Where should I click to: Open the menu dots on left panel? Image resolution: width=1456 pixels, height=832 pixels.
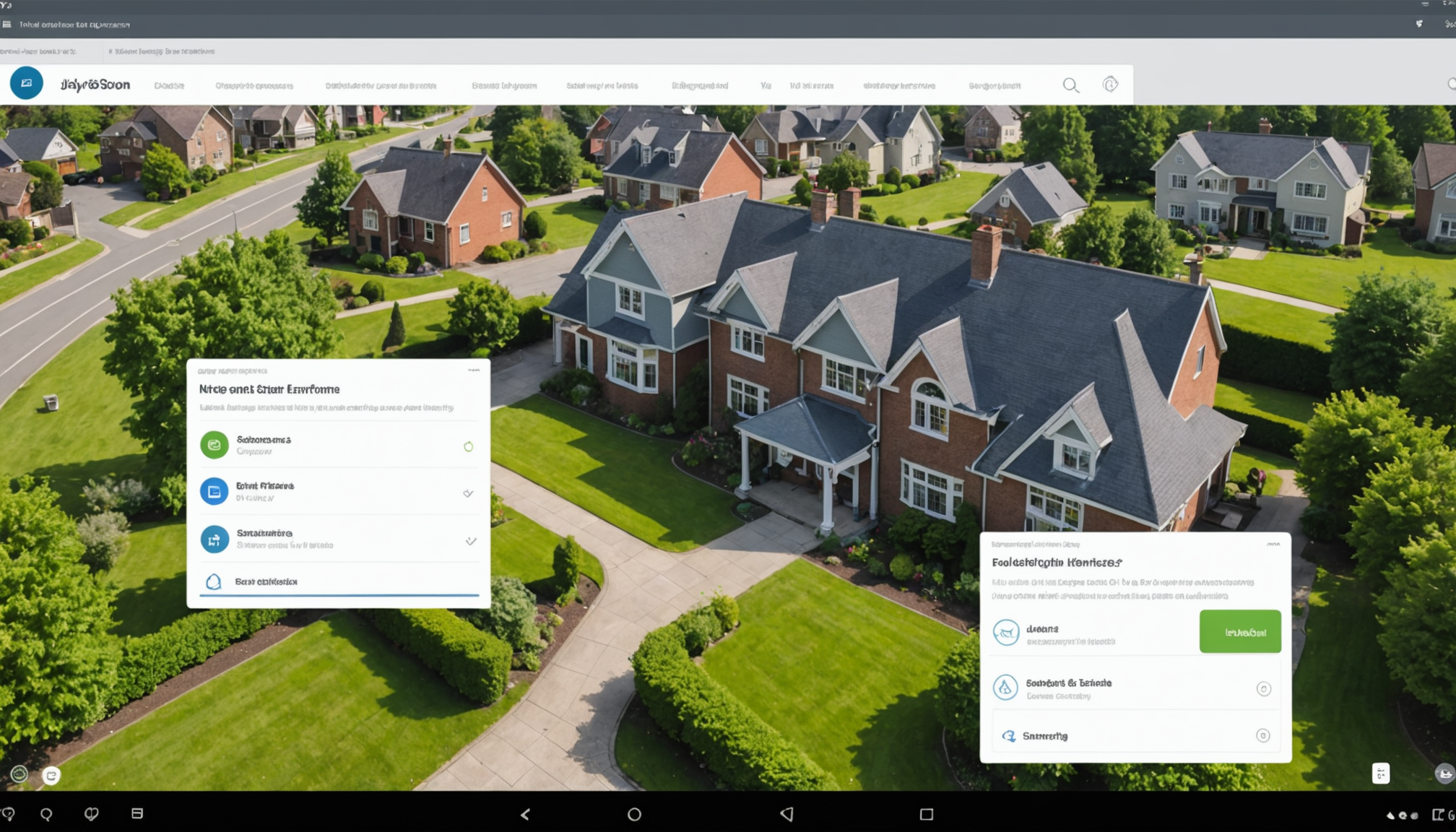click(x=473, y=370)
